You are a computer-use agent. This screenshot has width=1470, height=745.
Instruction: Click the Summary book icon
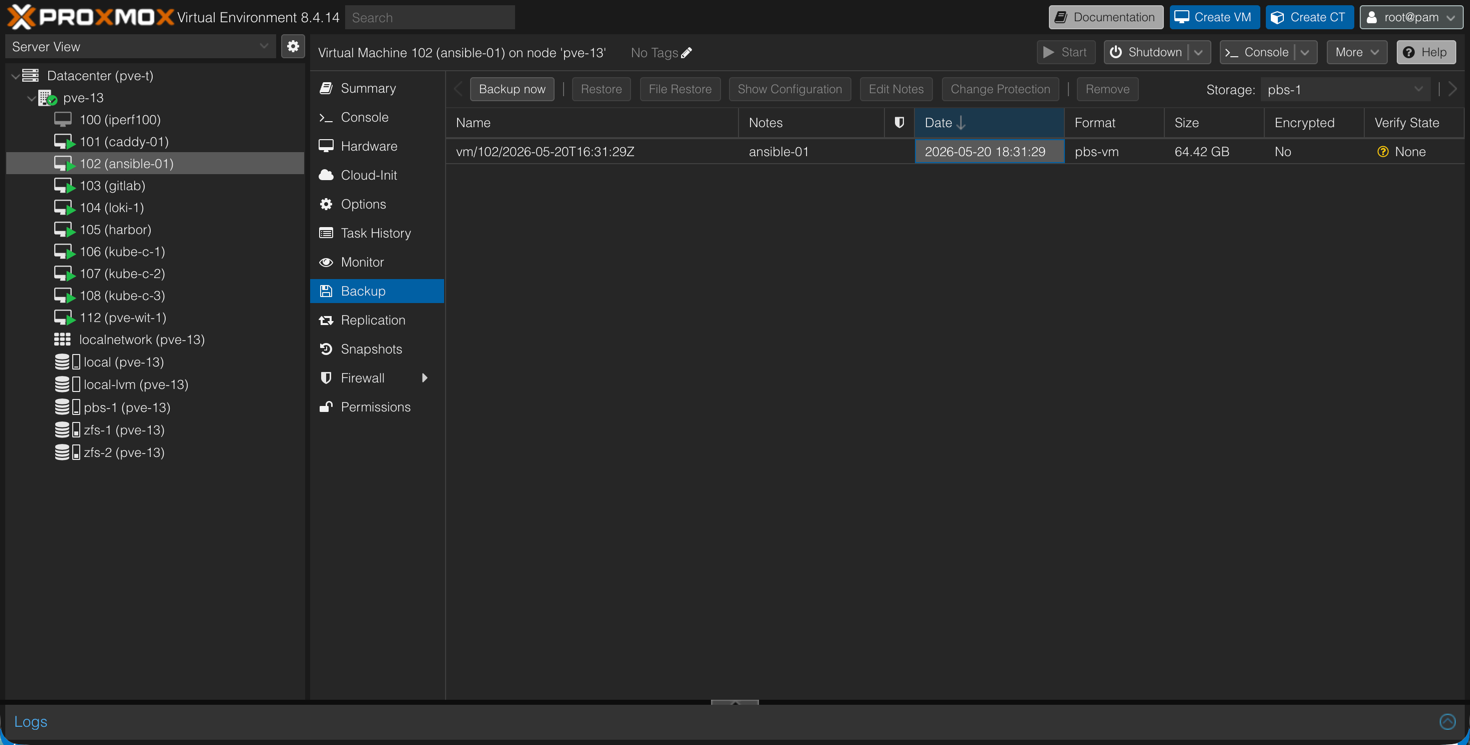pos(326,89)
